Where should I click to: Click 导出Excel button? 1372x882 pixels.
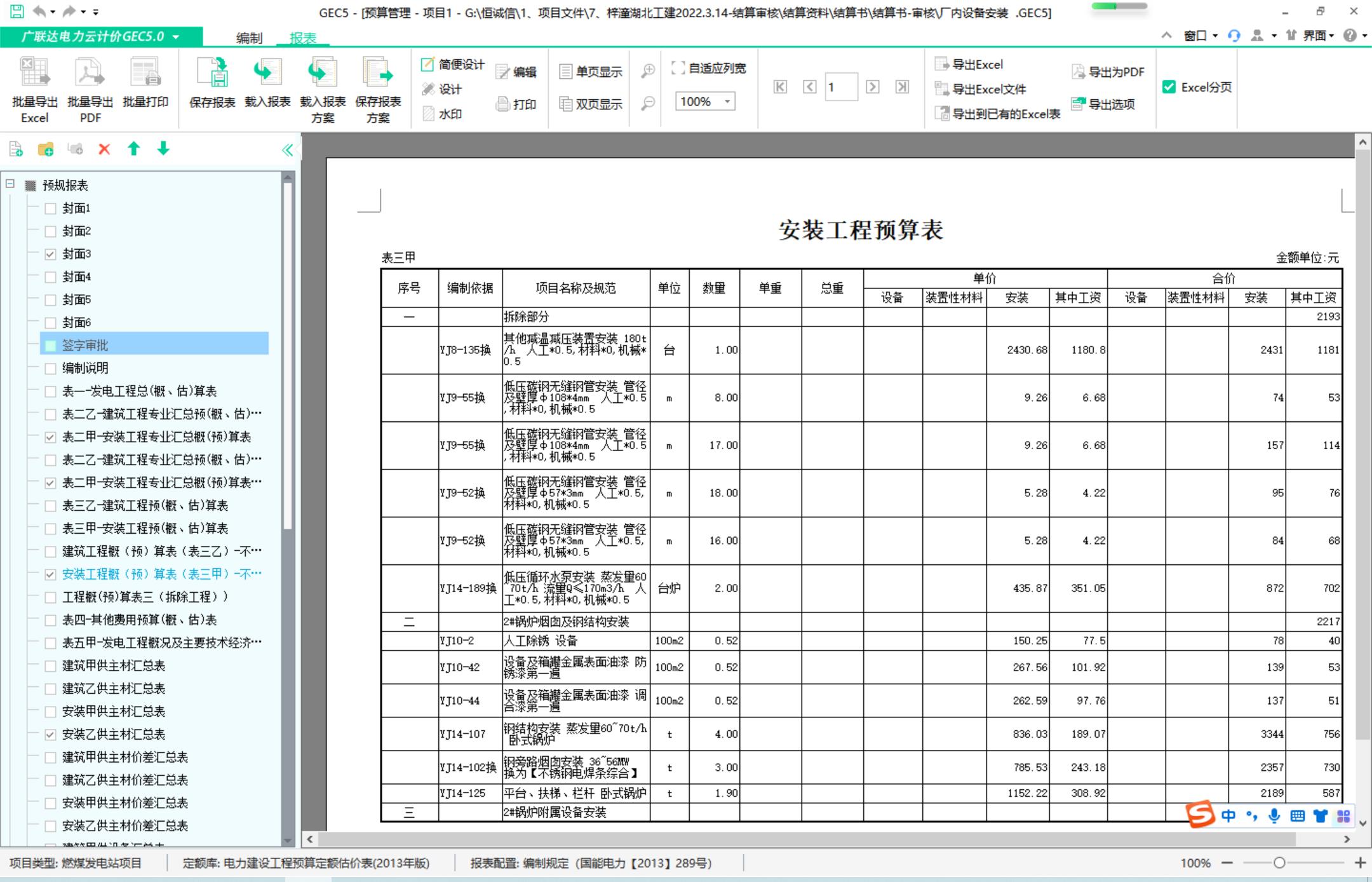tap(969, 64)
